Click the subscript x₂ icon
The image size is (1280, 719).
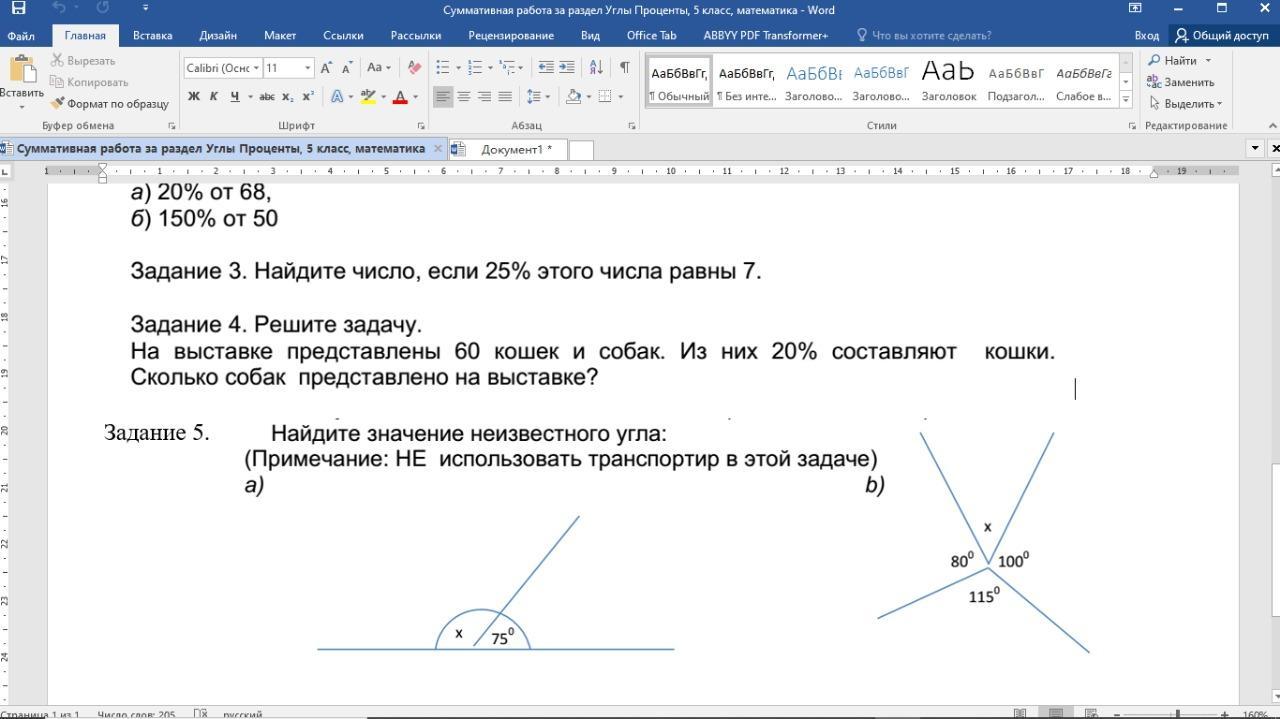point(287,97)
